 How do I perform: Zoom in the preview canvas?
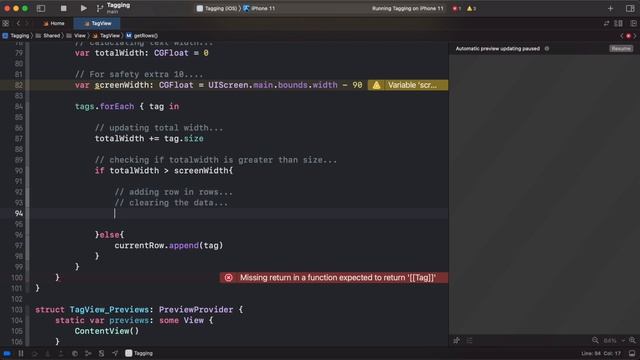(632, 340)
